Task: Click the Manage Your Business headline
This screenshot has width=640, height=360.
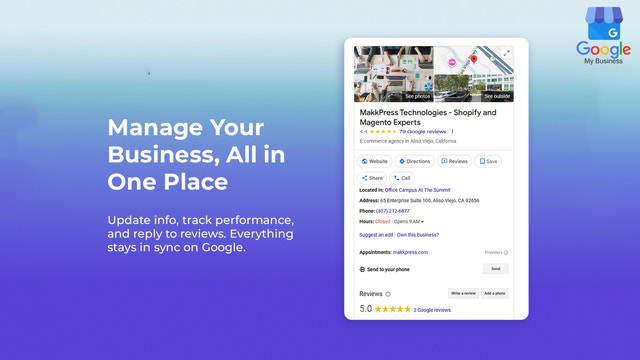Action: click(196, 154)
